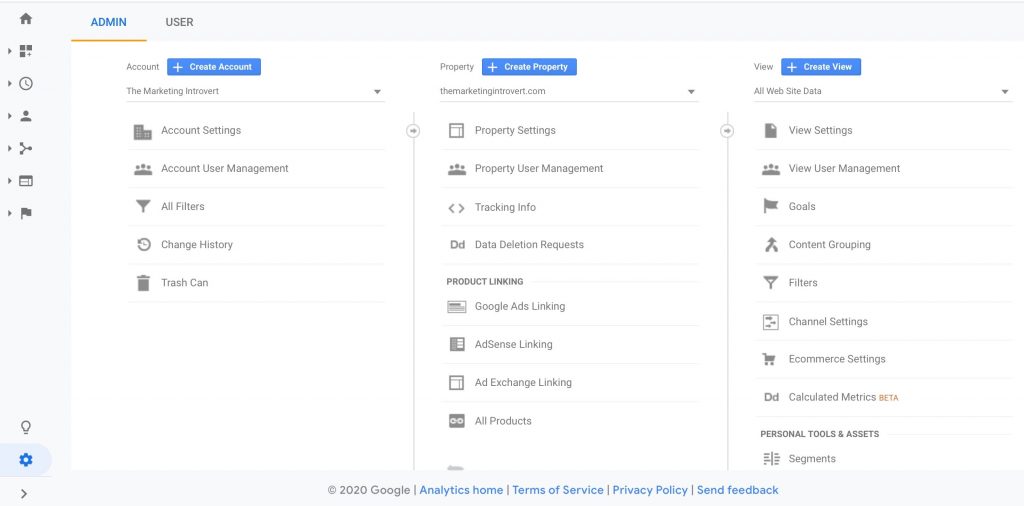Click the All Products link icon
Image resolution: width=1024 pixels, height=506 pixels.
(x=456, y=421)
